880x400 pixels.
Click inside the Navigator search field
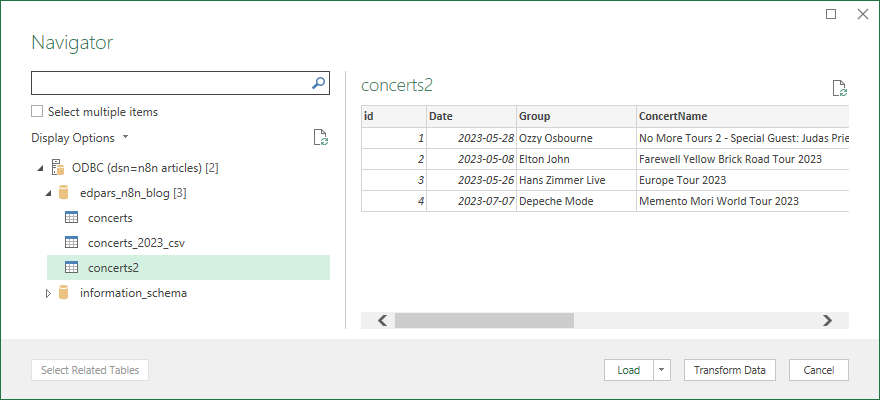point(170,83)
